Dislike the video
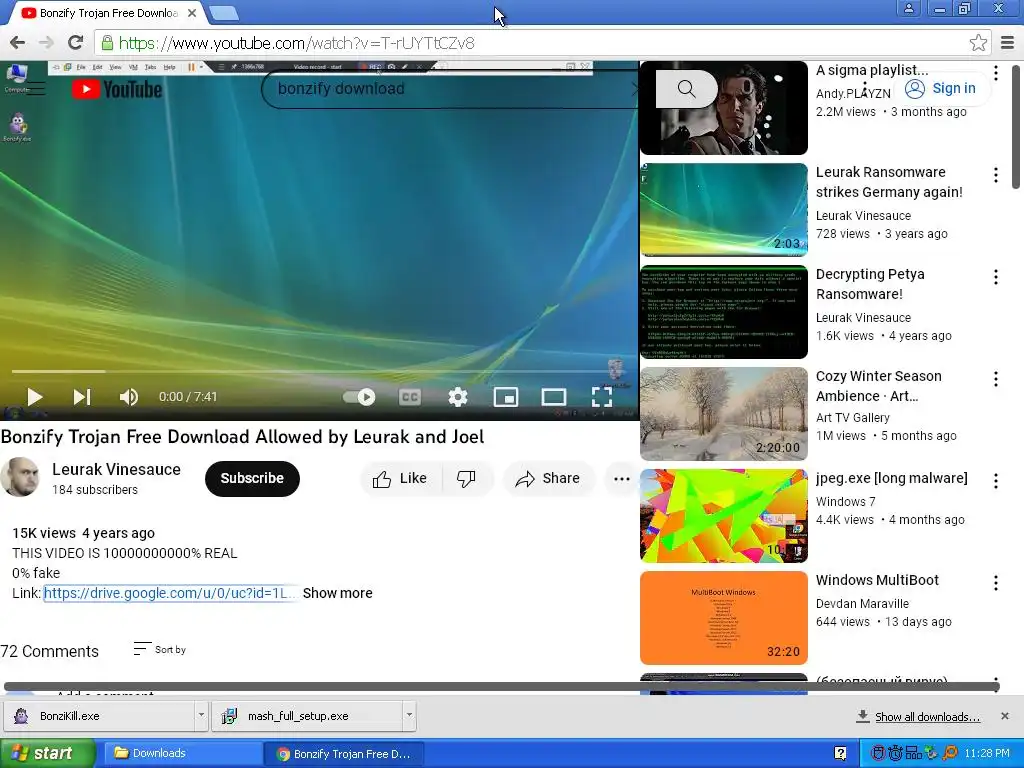1024x768 pixels. 466,479
